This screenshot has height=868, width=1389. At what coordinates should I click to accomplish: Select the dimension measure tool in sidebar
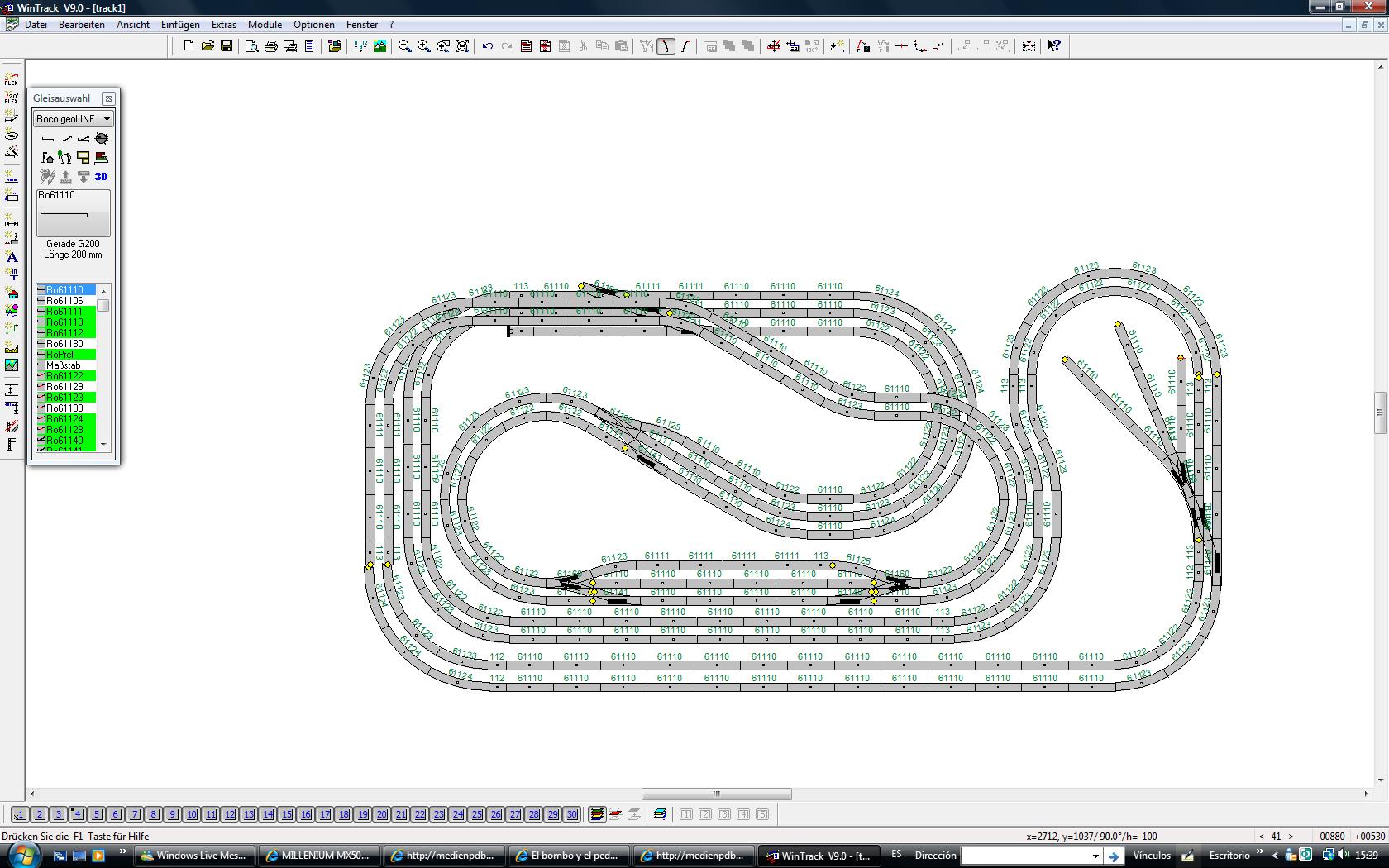(12, 221)
